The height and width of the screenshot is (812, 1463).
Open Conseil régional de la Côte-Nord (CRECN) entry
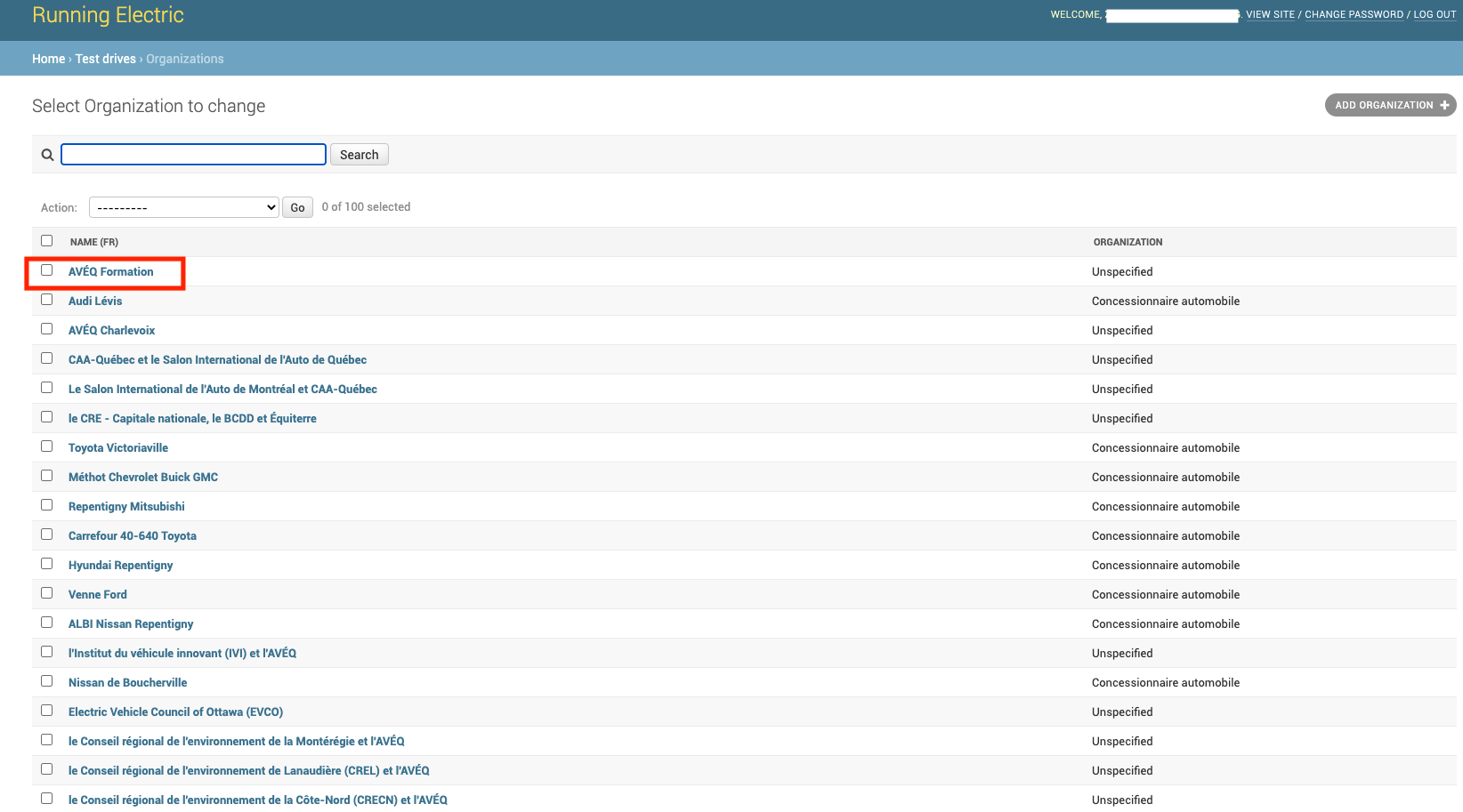click(258, 800)
